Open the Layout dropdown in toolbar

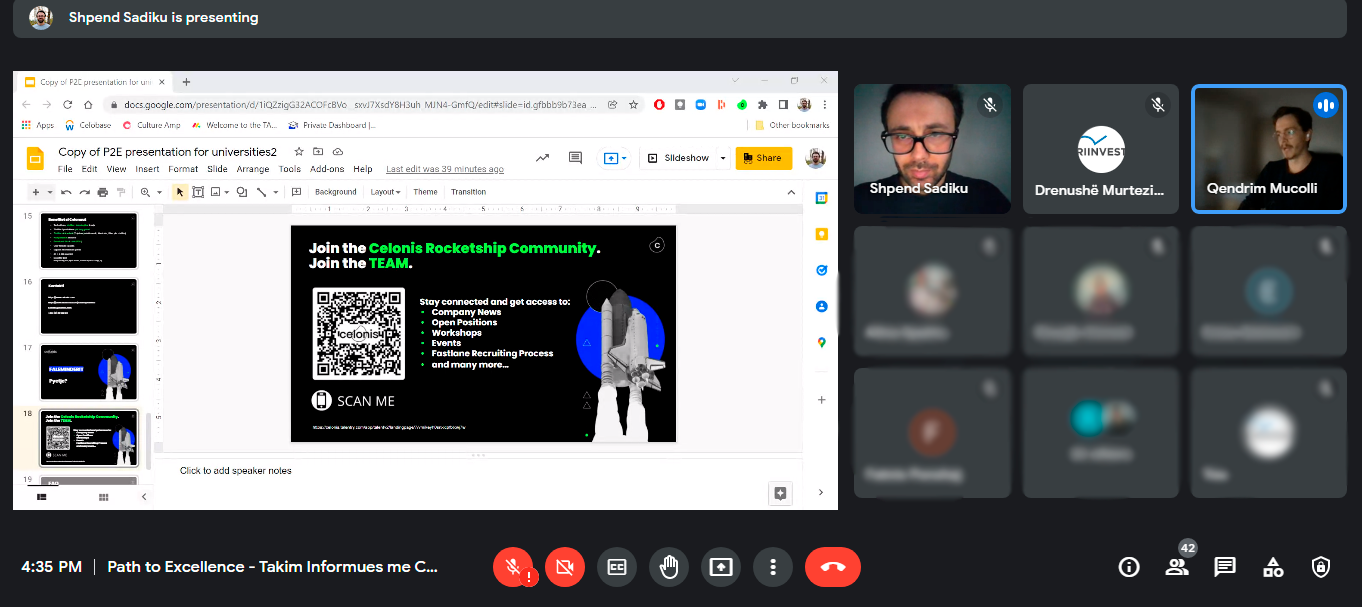coord(385,192)
